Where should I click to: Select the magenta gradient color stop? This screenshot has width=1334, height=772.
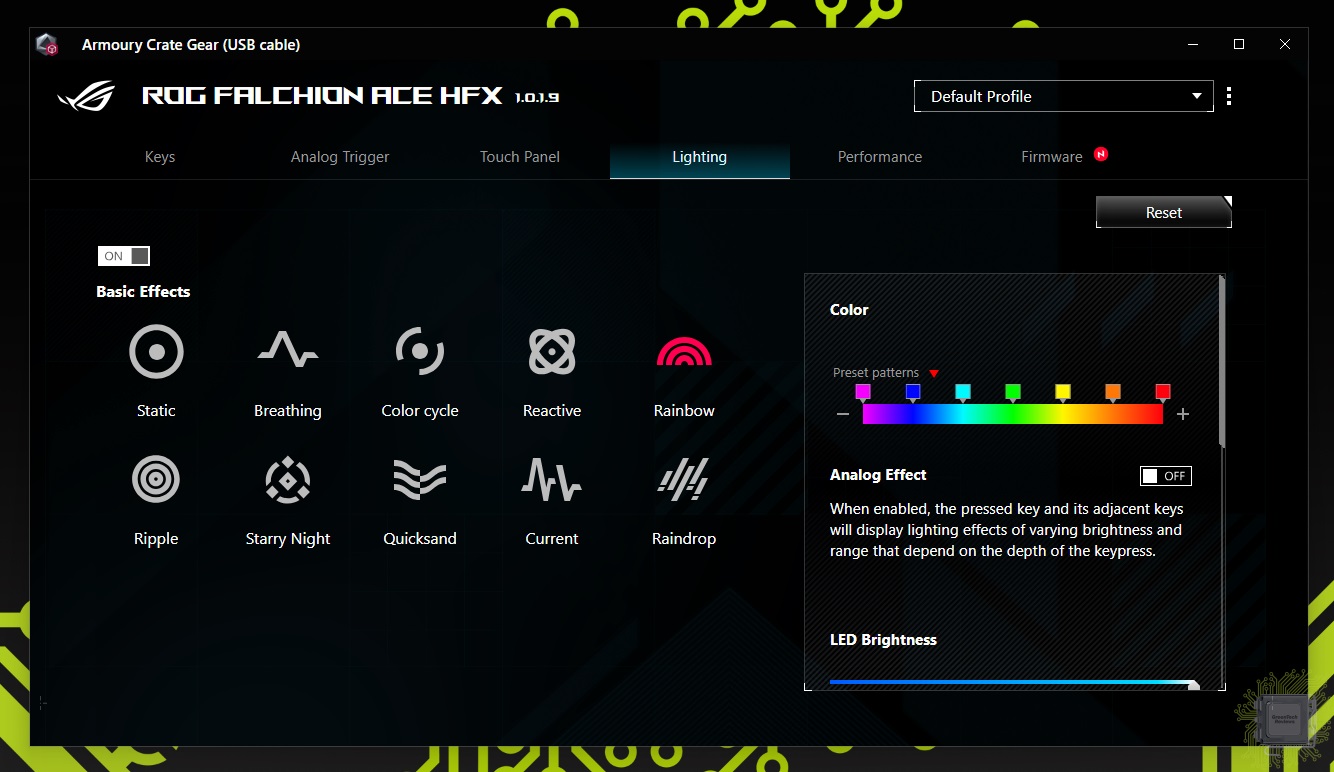(863, 392)
